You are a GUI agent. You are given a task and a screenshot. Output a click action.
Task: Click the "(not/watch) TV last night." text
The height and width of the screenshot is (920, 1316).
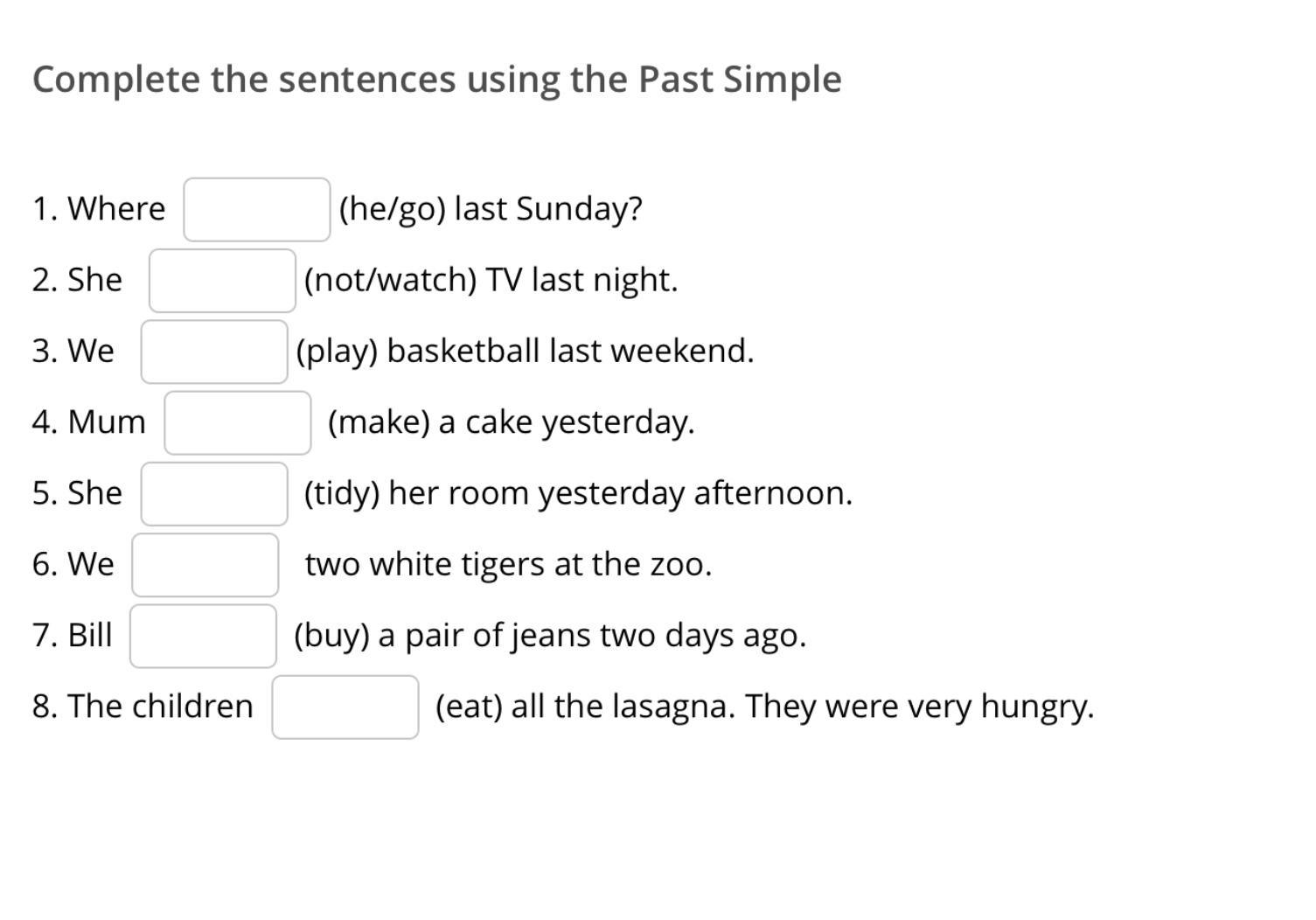pyautogui.click(x=491, y=281)
